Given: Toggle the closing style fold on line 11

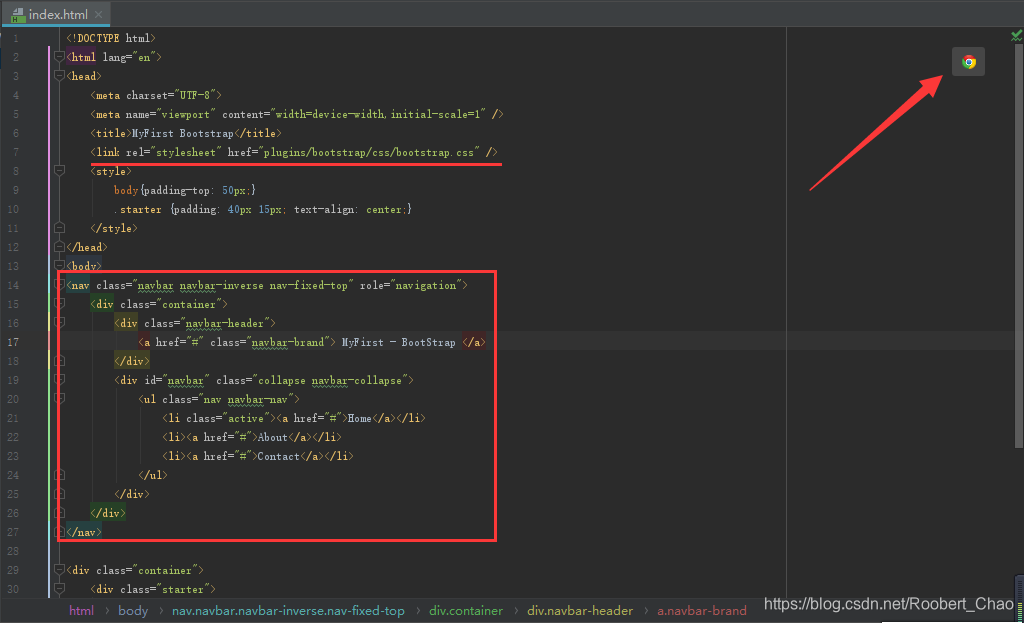Looking at the screenshot, I should point(59,228).
